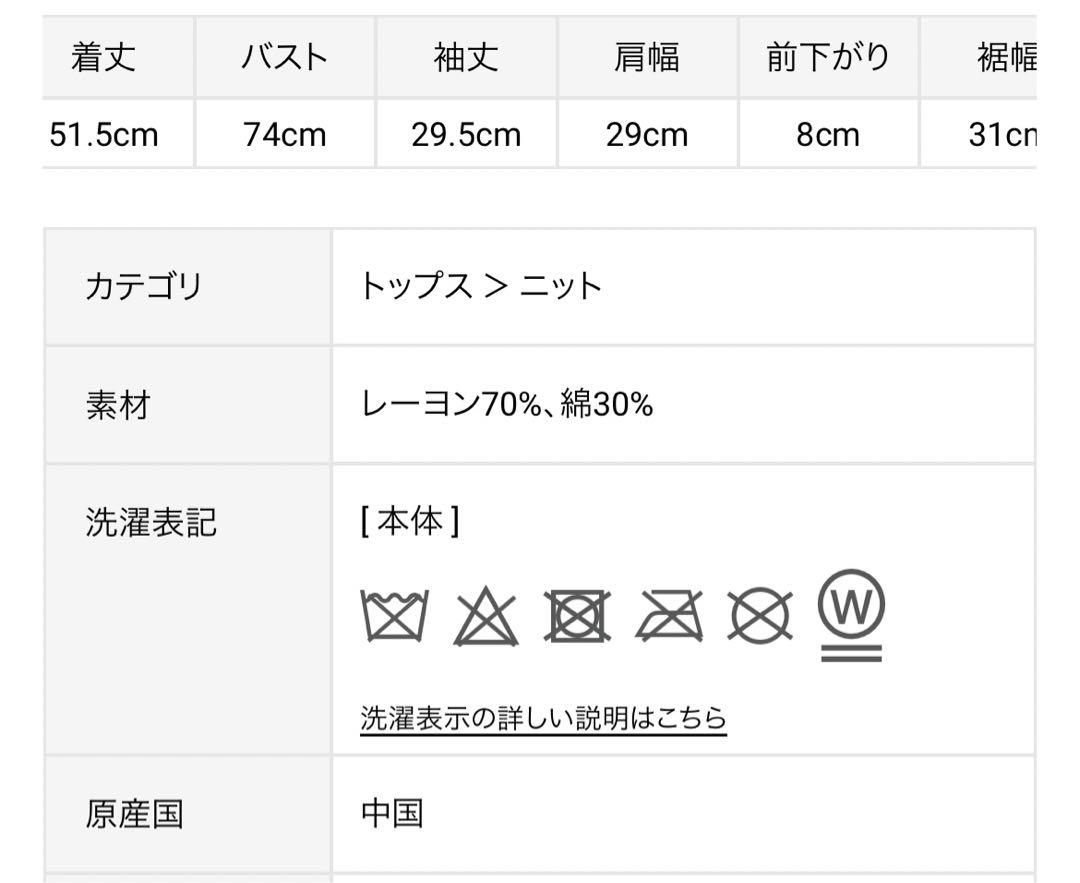This screenshot has height=883, width=1080.
Task: Select the 着丈 column header
Action: point(103,56)
